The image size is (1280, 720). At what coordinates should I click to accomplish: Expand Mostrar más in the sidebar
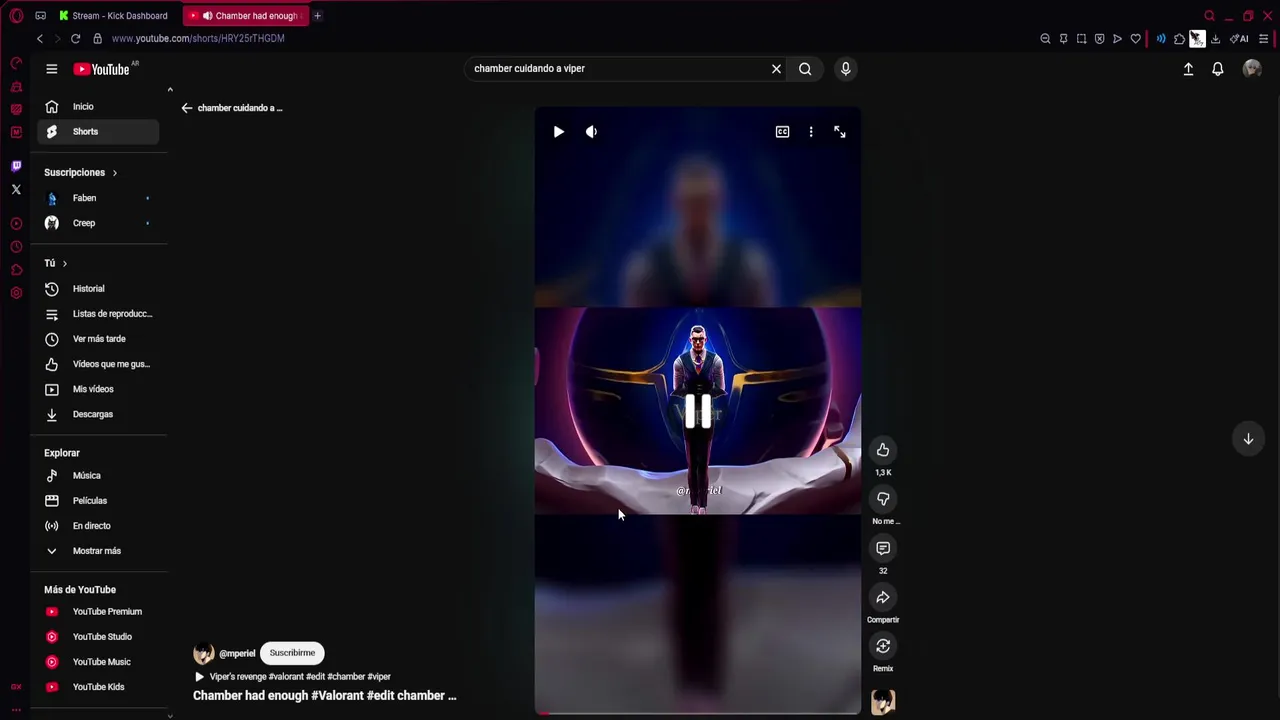[x=98, y=551]
